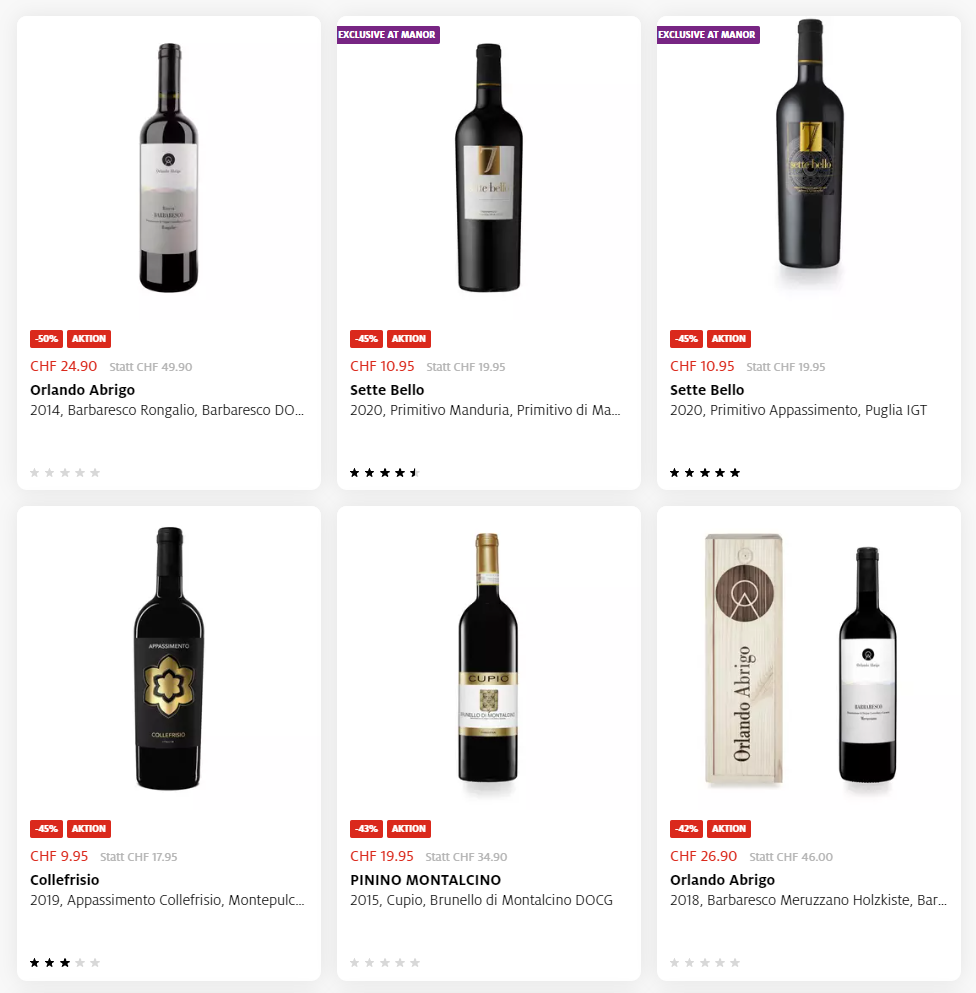Image resolution: width=976 pixels, height=993 pixels.
Task: Click the -50% discount badge
Action: point(46,339)
